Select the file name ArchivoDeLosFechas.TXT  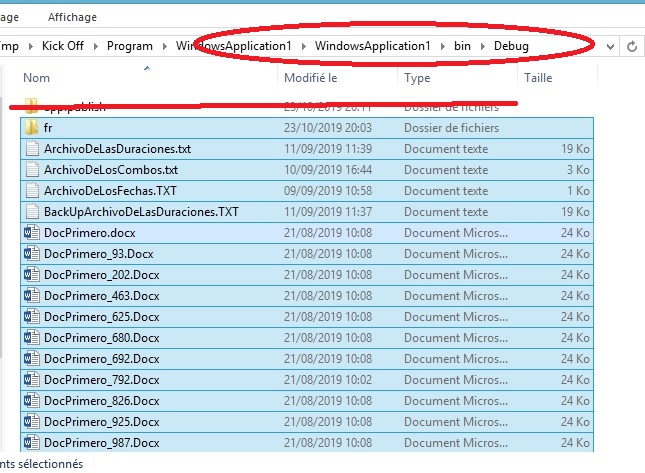point(110,191)
